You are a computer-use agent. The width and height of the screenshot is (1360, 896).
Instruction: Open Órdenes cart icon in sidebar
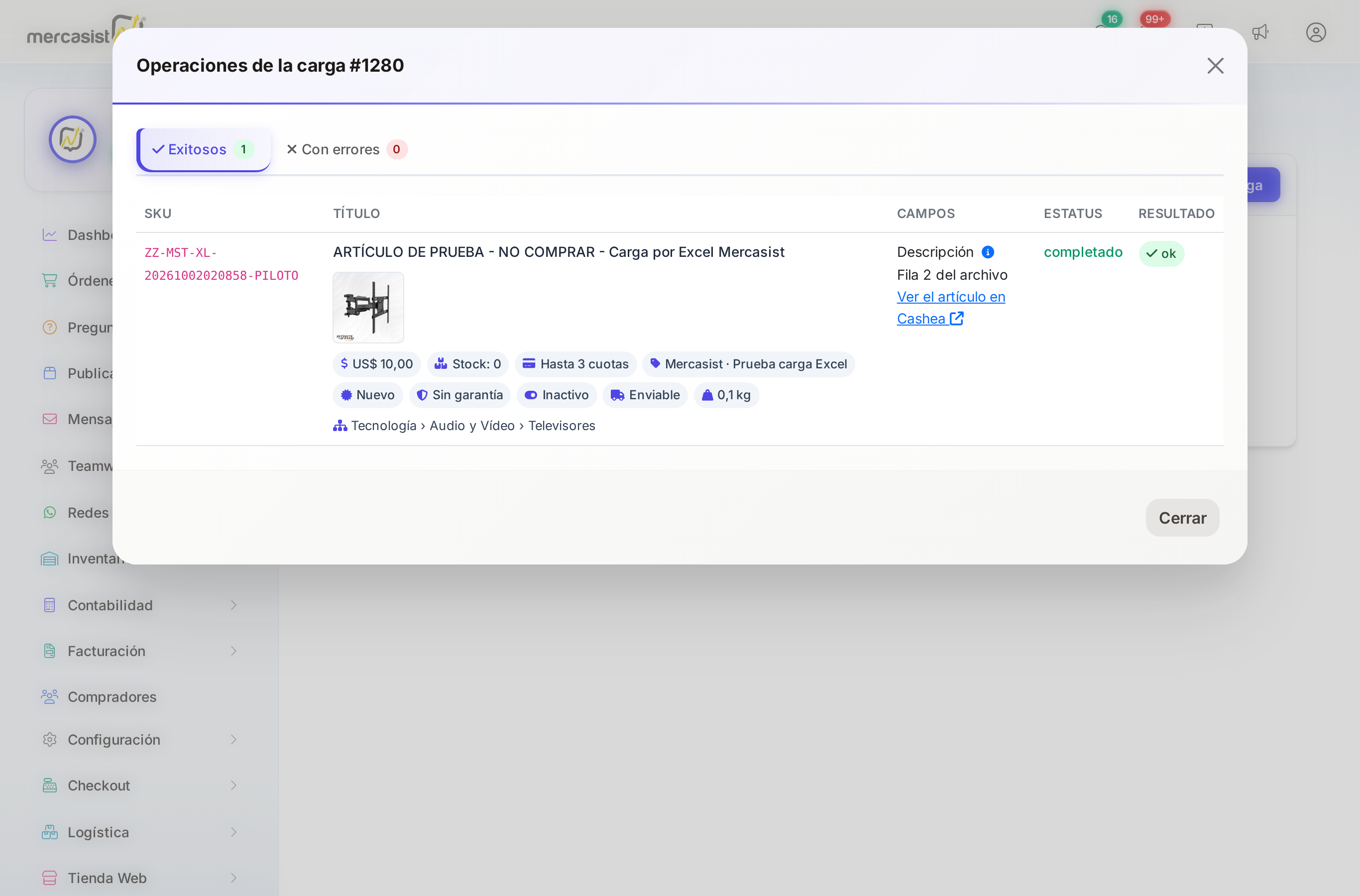tap(50, 281)
